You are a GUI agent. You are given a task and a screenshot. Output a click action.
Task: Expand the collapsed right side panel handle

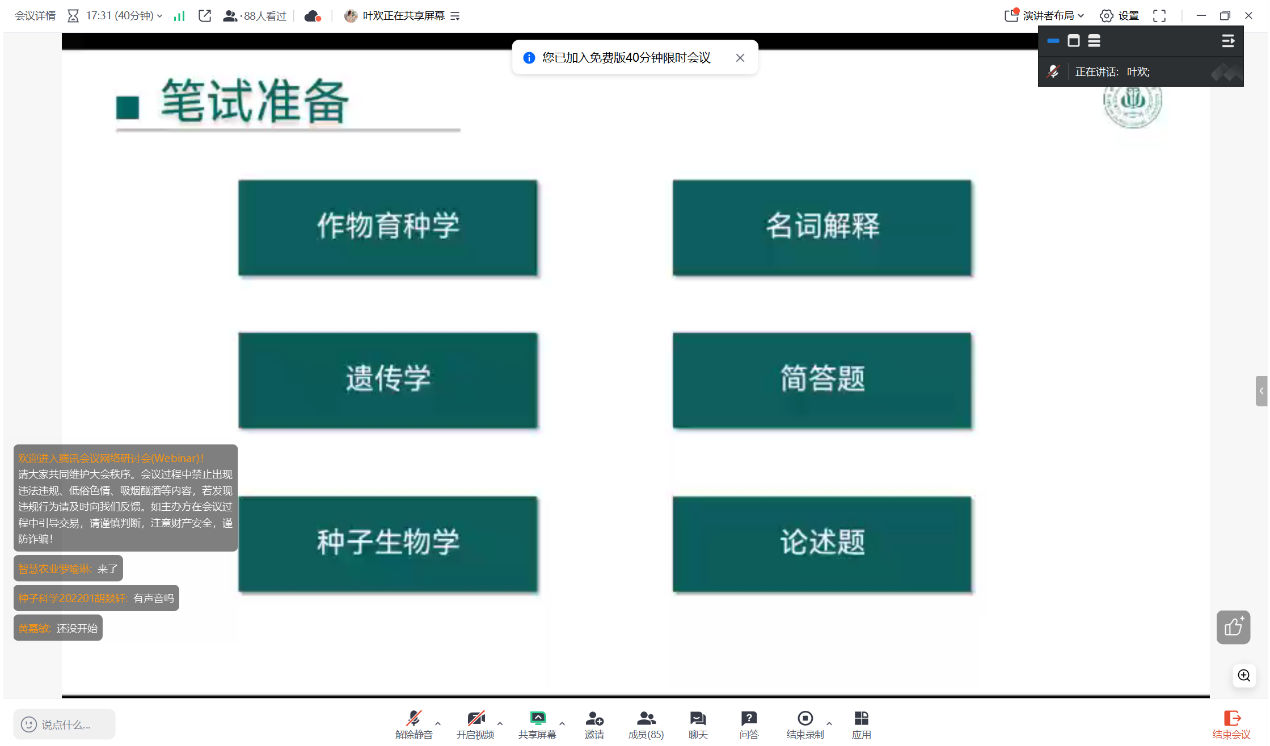click(1261, 391)
